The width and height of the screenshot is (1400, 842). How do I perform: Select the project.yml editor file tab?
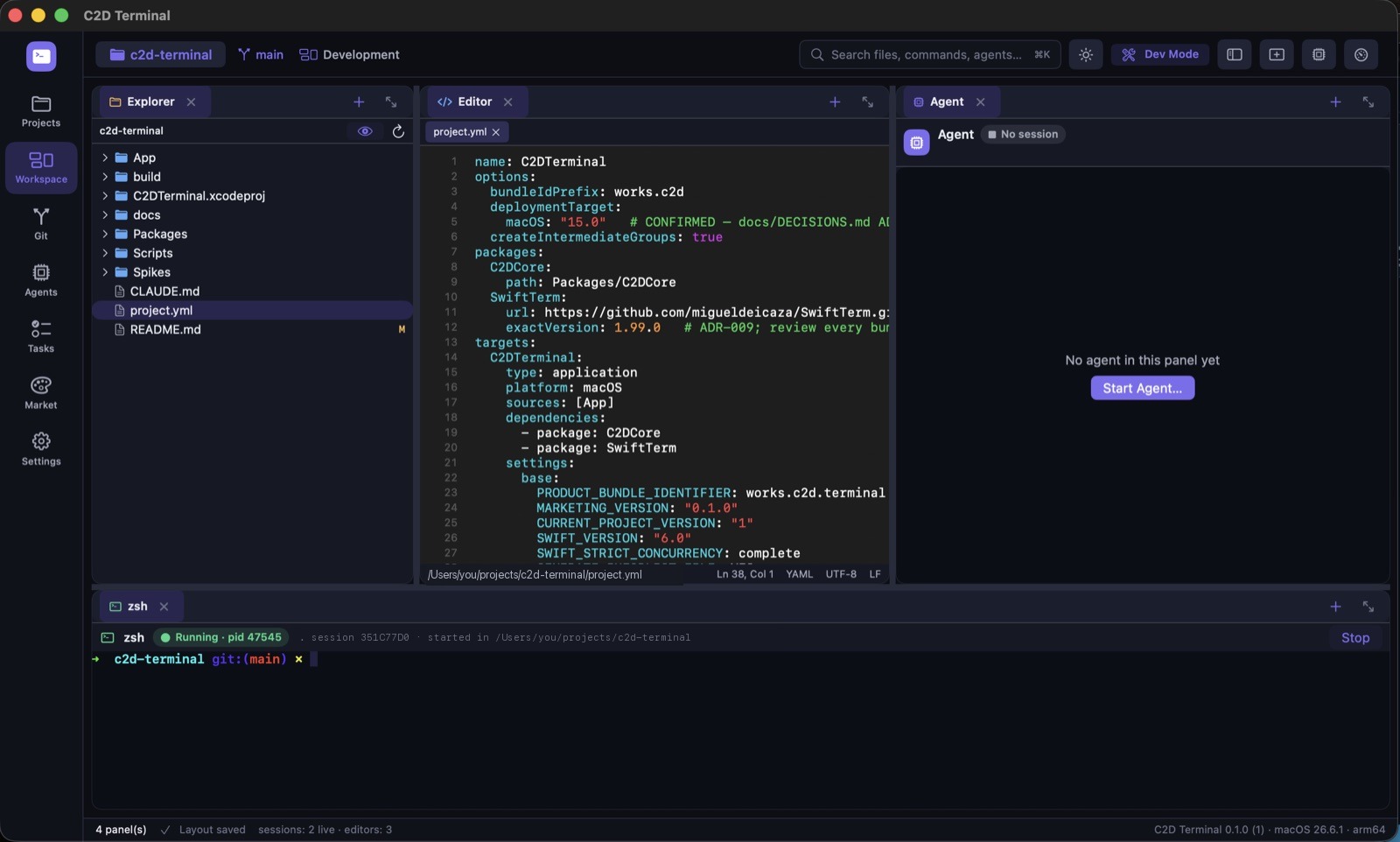tap(466, 132)
